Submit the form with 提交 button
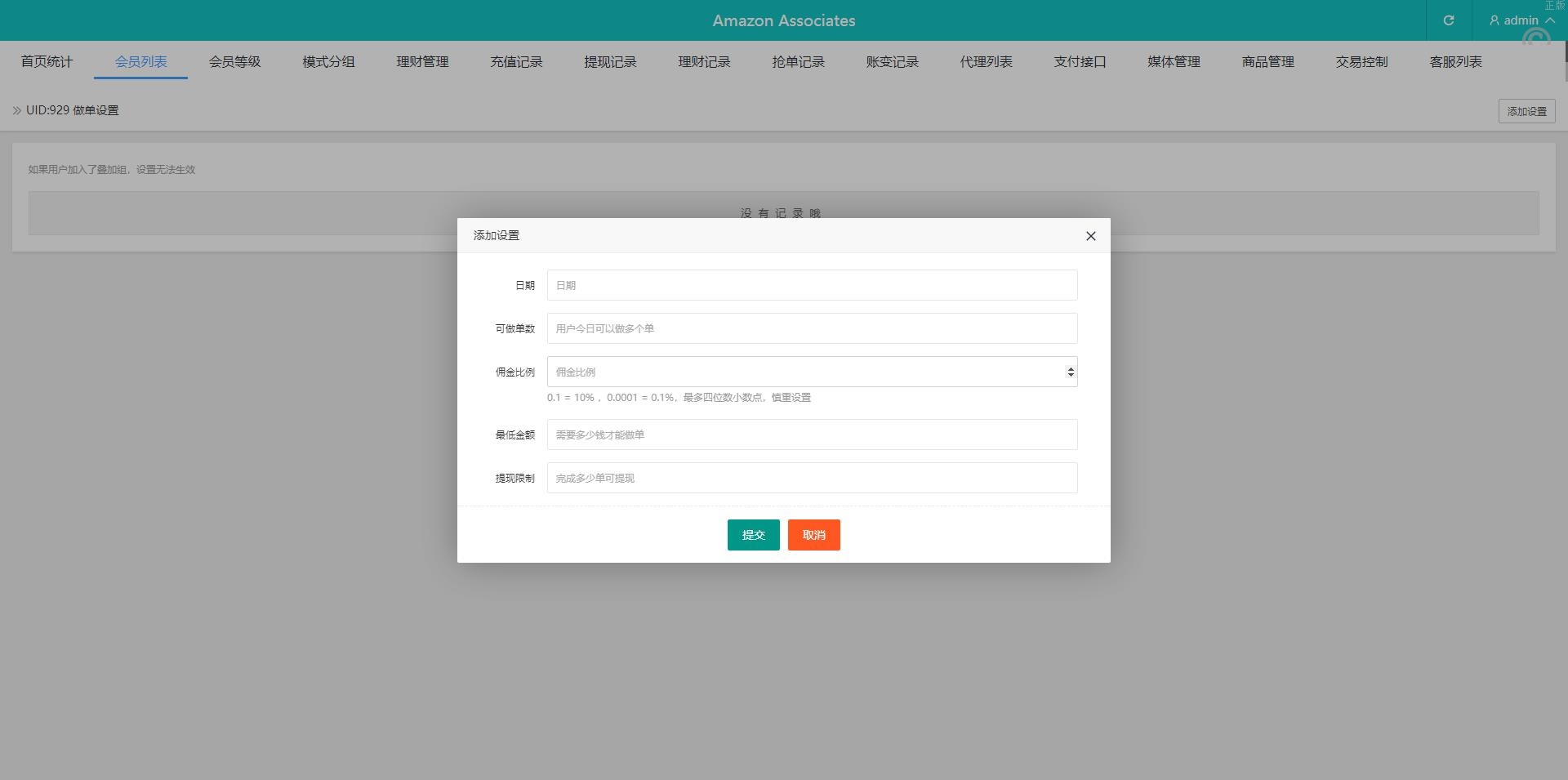The image size is (1568, 780). coord(753,535)
